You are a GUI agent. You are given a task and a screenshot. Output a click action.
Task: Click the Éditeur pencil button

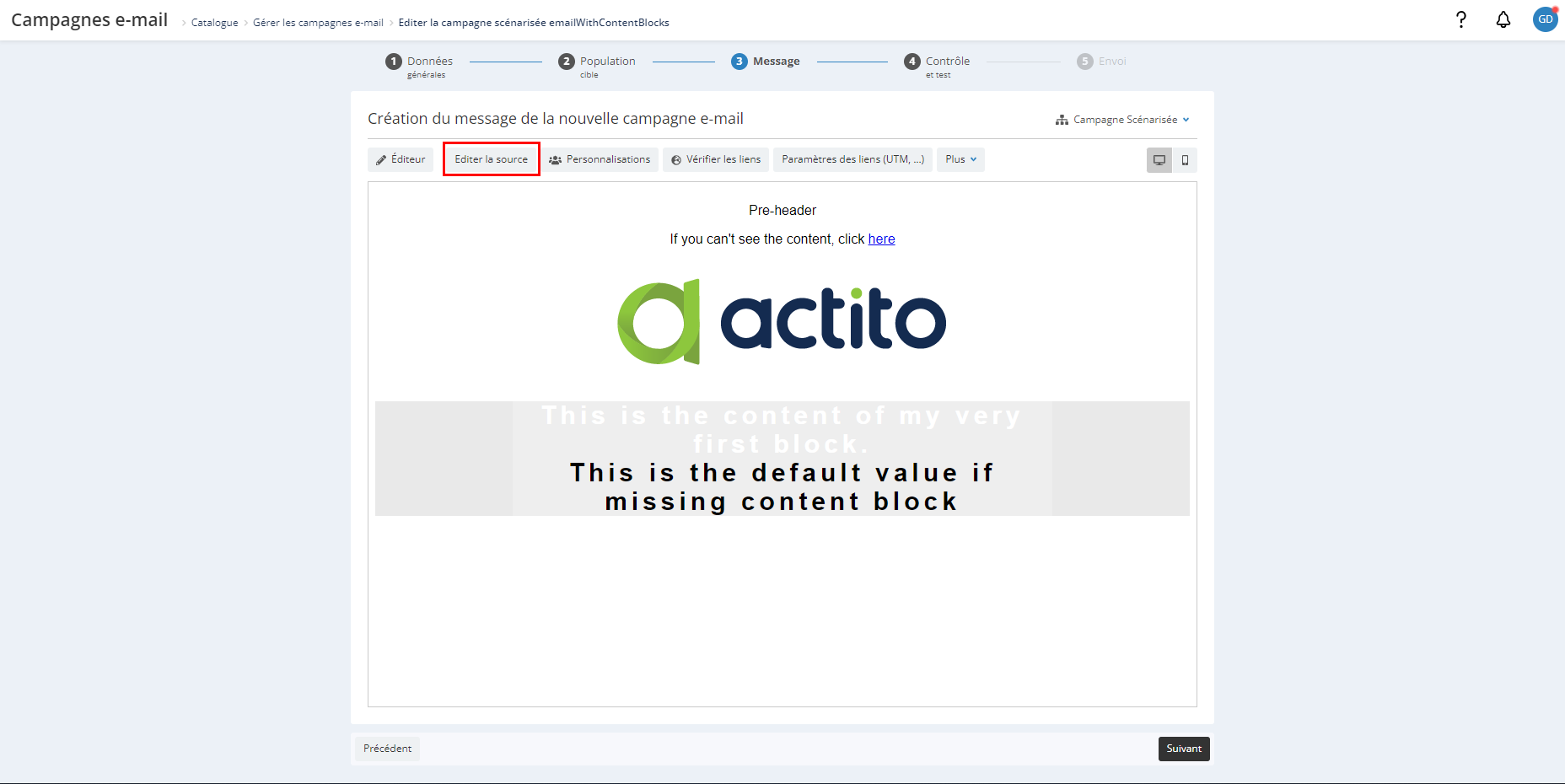coord(401,159)
